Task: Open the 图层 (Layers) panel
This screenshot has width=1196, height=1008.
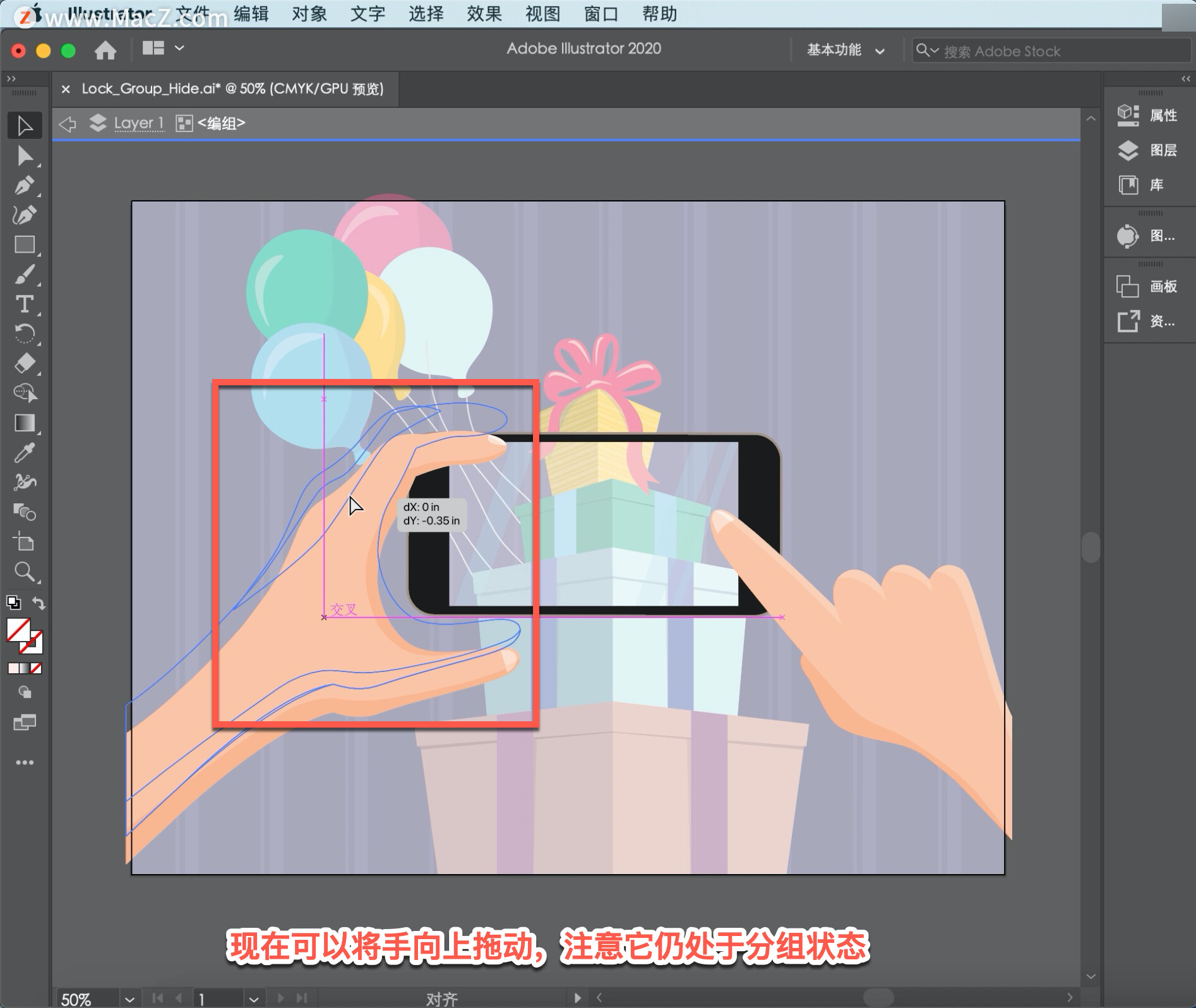Action: (1148, 150)
